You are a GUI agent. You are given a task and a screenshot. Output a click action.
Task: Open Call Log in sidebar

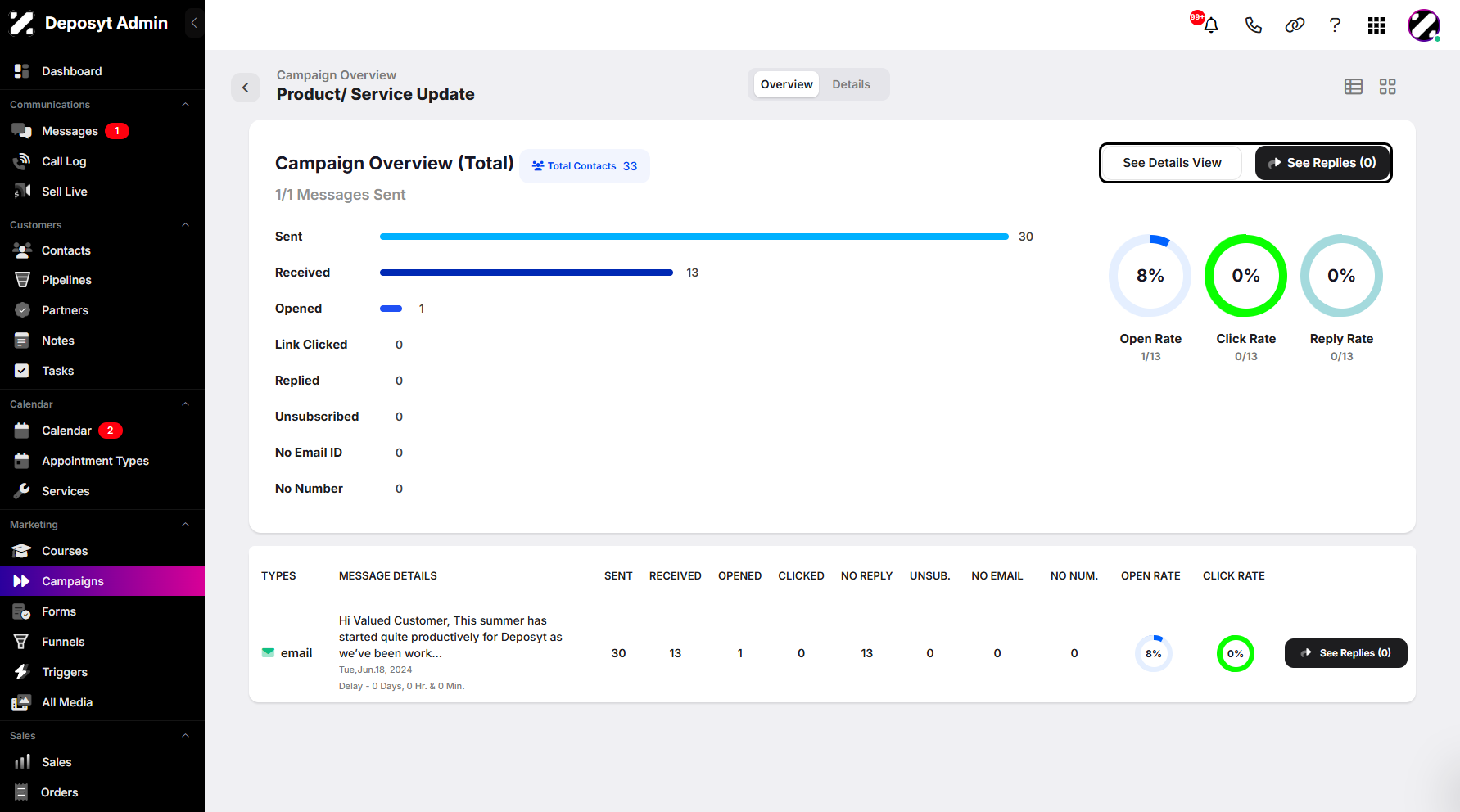pos(102,161)
